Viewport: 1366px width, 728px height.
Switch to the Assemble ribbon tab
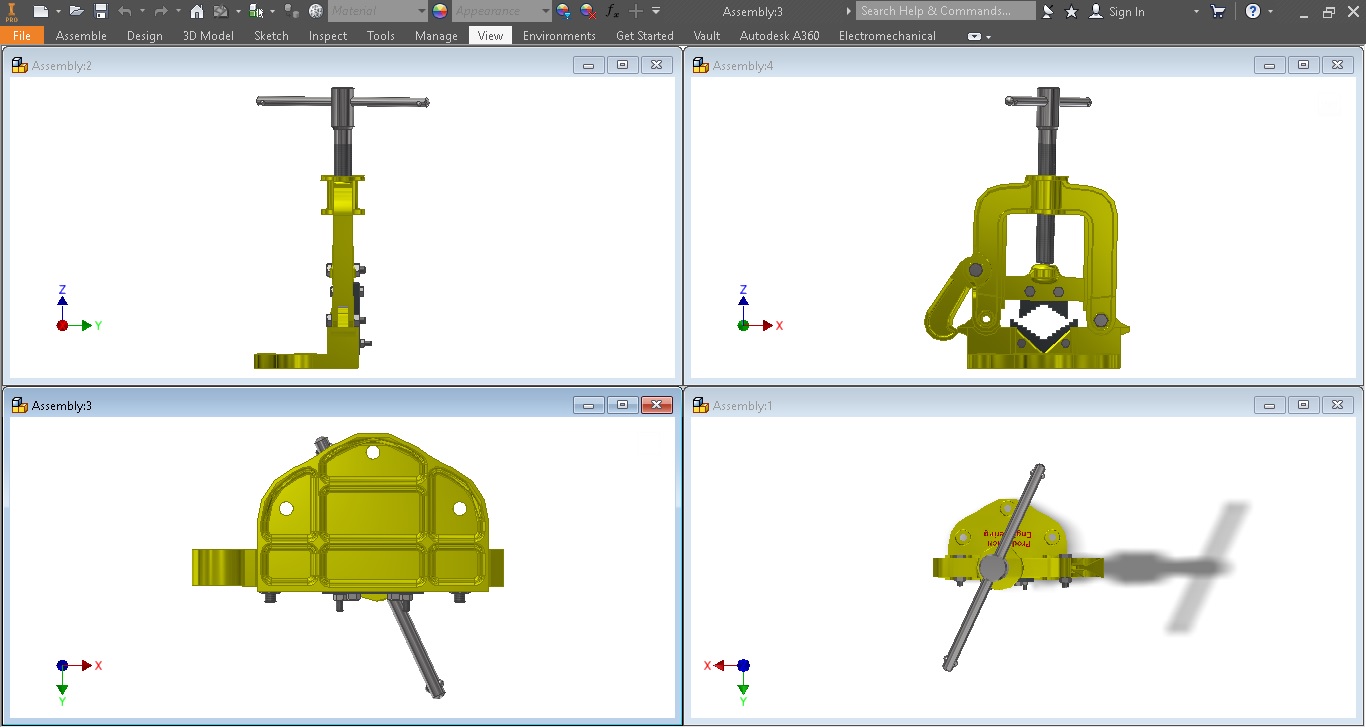(81, 35)
